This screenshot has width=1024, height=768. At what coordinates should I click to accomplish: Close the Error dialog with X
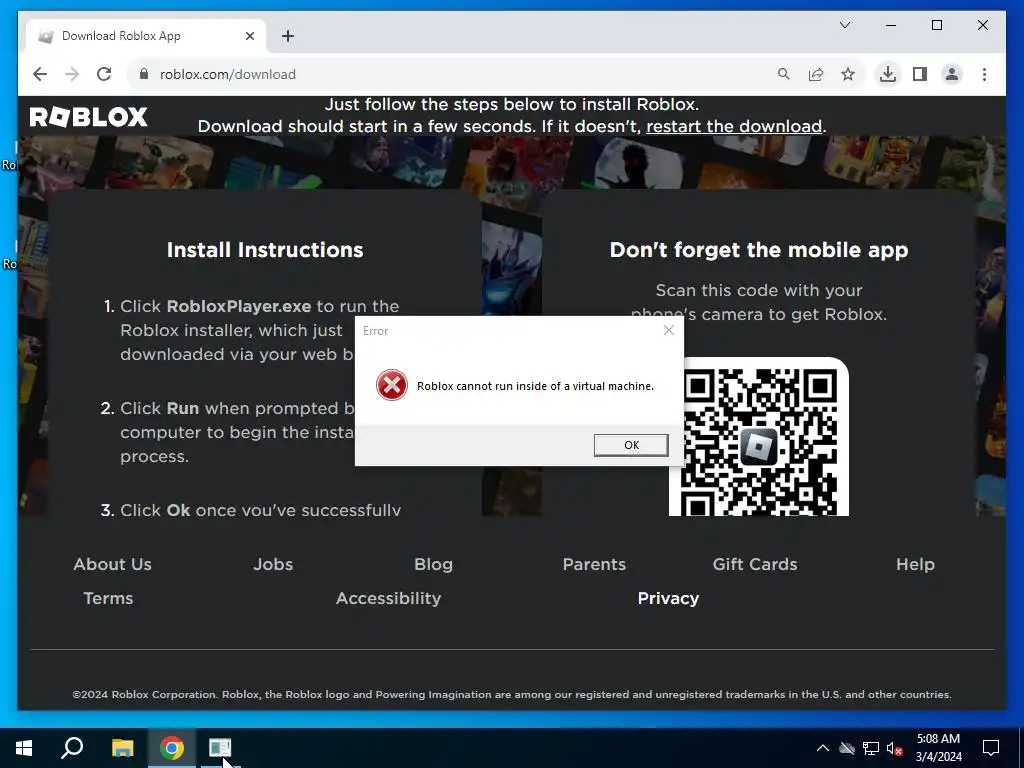[668, 330]
